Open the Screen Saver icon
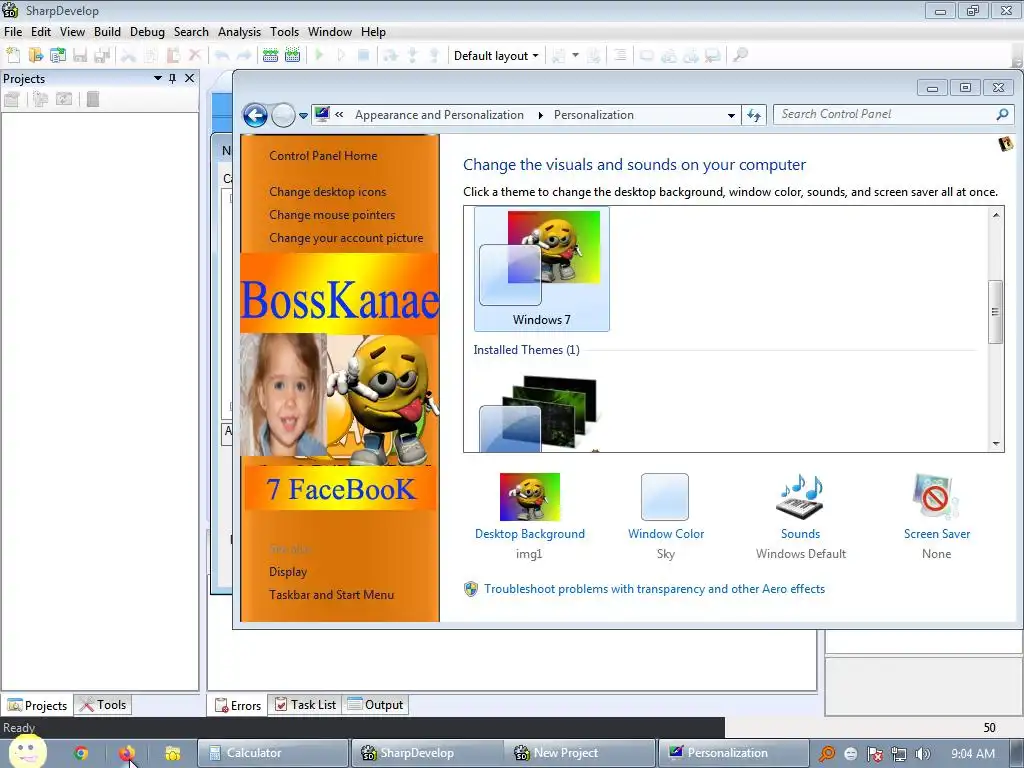The image size is (1024, 768). click(x=936, y=498)
